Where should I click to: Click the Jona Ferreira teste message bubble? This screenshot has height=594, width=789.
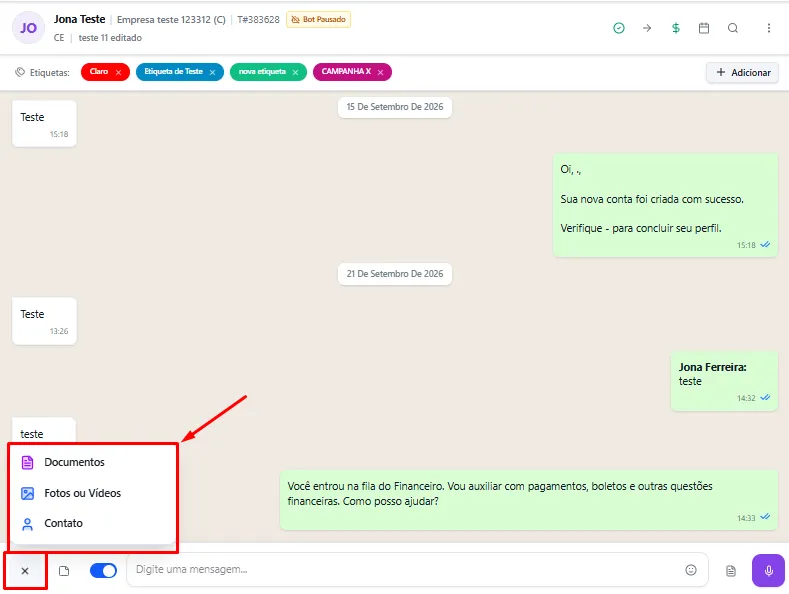coord(725,381)
